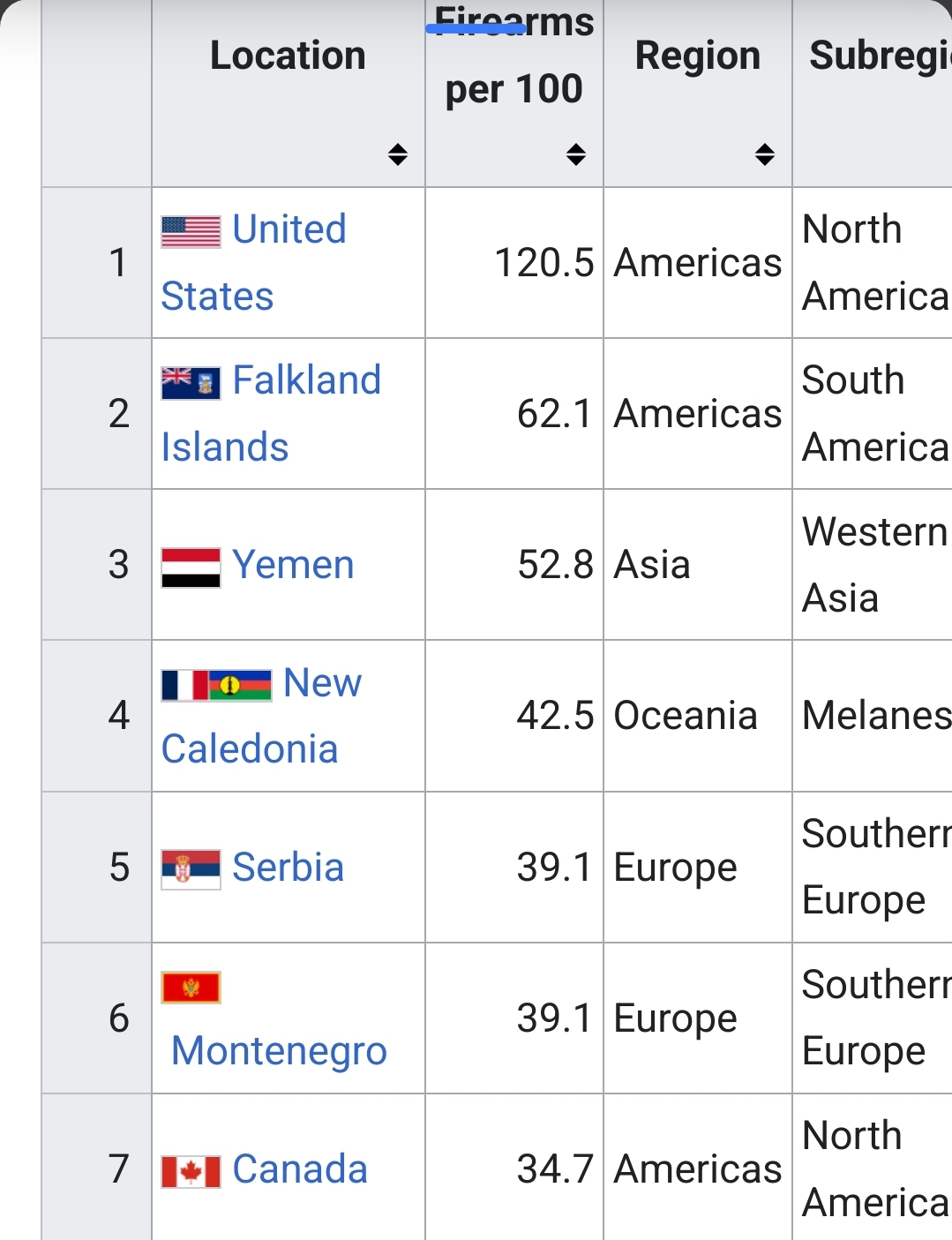Screen dimensions: 952x1240
Task: Click the Canada flag icon
Action: pyautogui.click(x=191, y=1172)
